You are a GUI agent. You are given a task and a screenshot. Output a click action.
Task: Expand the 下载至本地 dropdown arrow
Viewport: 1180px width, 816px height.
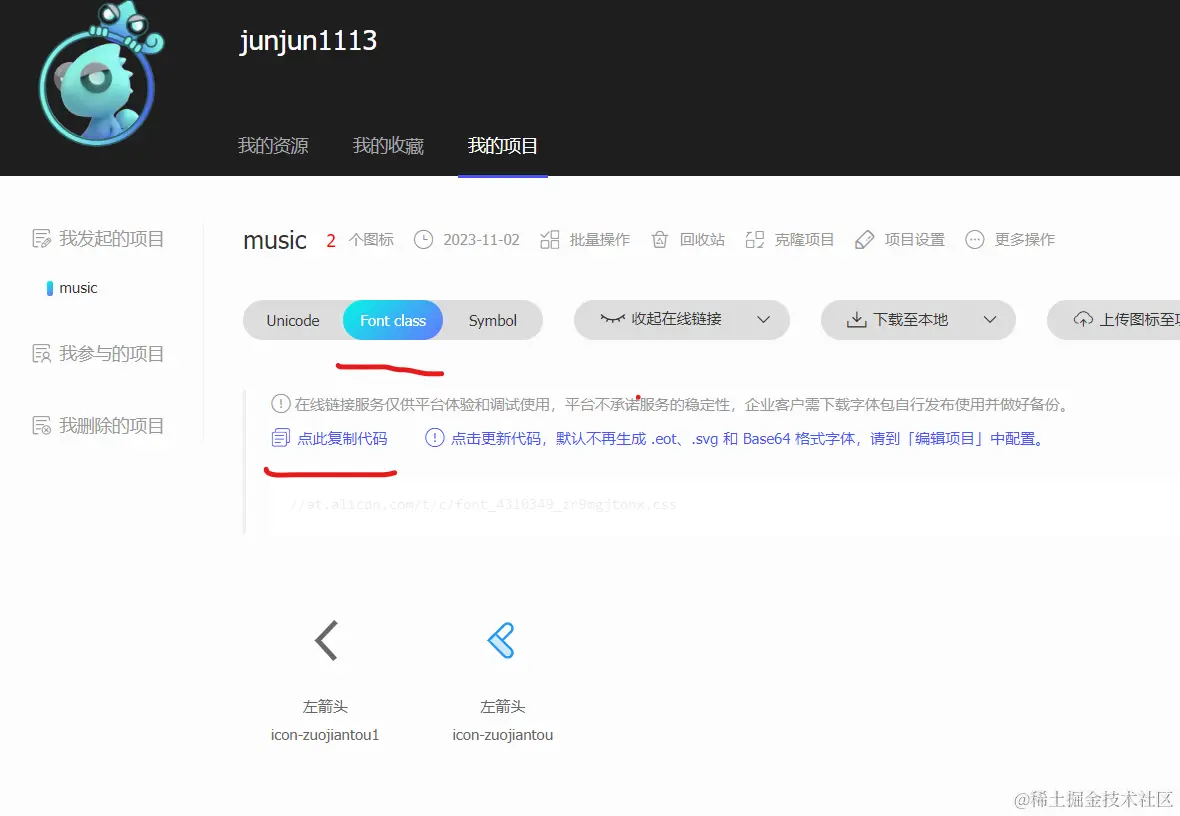coord(990,319)
